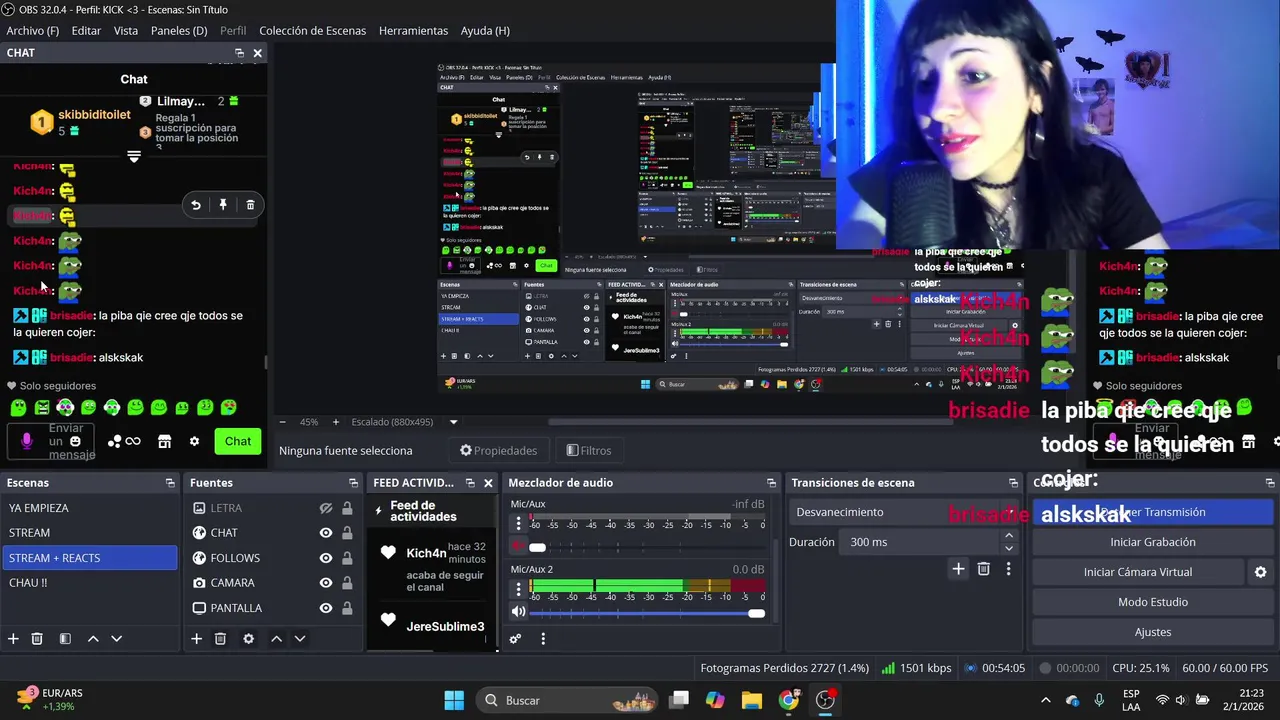The height and width of the screenshot is (720, 1280).
Task: Open Ajustes button in controls
Action: (x=1153, y=632)
